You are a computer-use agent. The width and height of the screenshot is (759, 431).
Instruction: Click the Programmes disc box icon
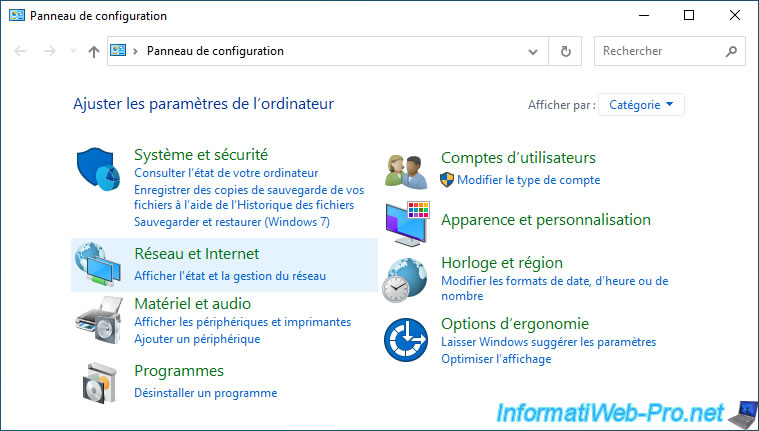(98, 380)
